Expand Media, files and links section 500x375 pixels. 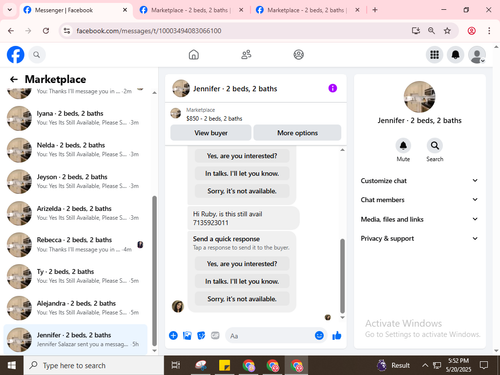[x=419, y=219]
